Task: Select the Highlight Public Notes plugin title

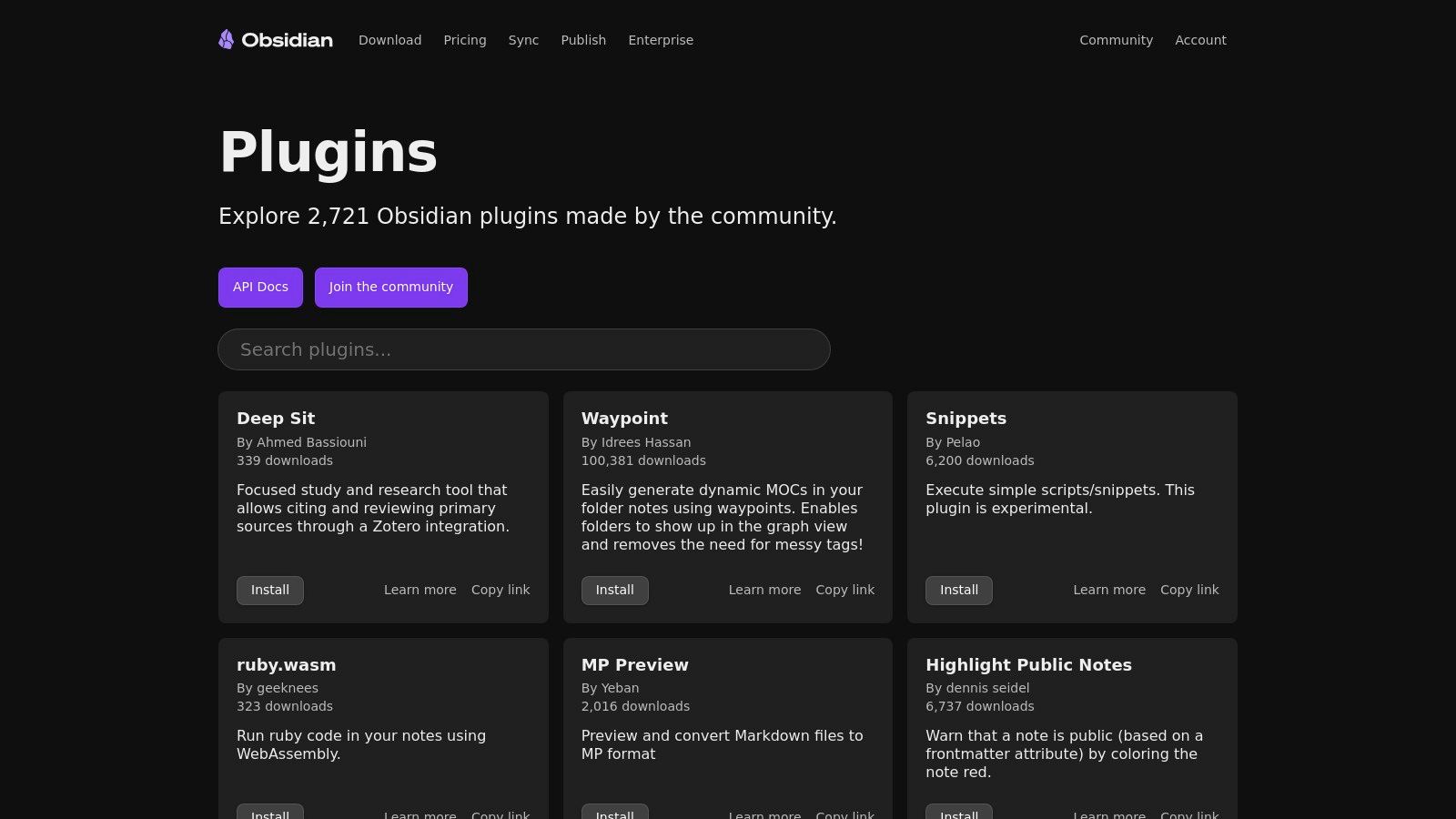Action: (x=1028, y=665)
